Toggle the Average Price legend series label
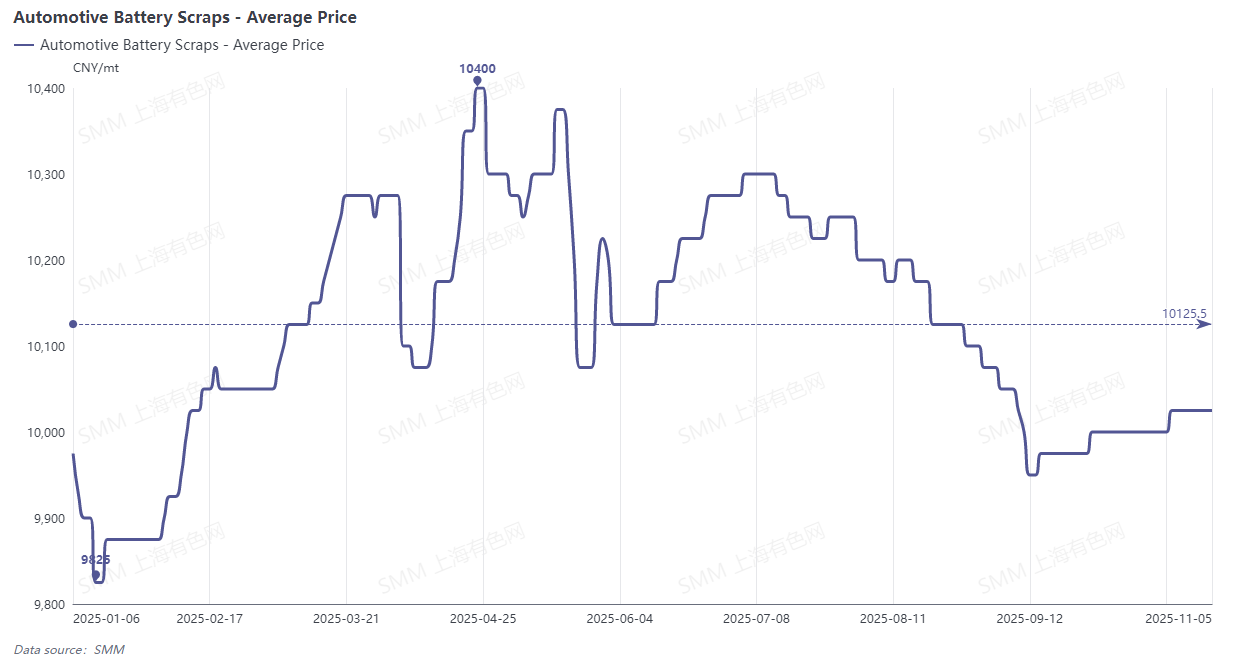The height and width of the screenshot is (669, 1245). [182, 45]
